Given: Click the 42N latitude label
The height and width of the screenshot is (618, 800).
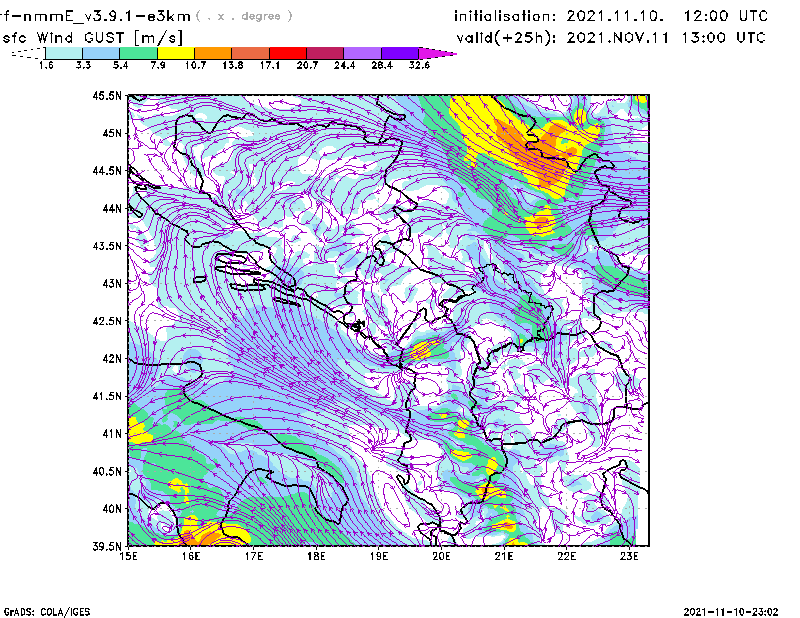Looking at the screenshot, I should click(x=112, y=359).
